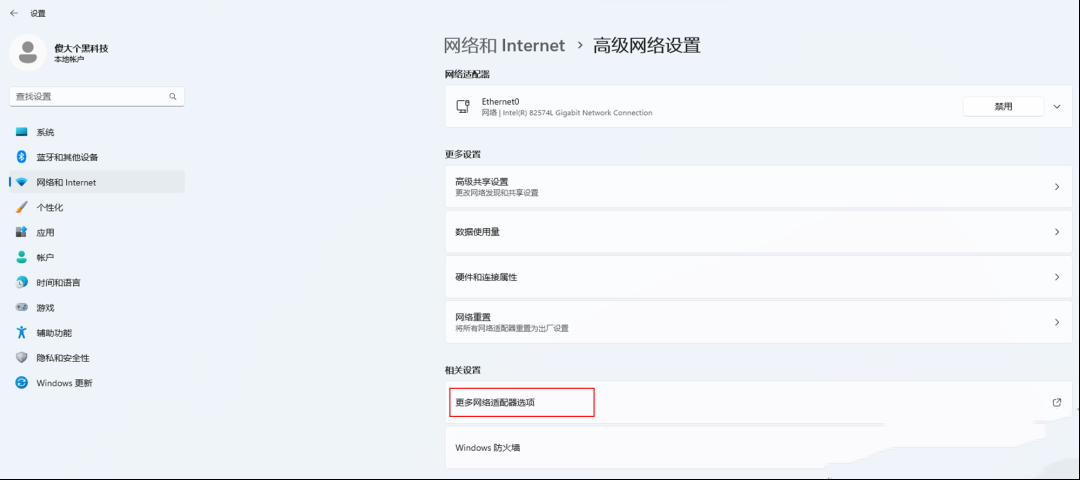
Task: Expand the Ethernet0 adapter details chevron
Action: tap(1057, 107)
